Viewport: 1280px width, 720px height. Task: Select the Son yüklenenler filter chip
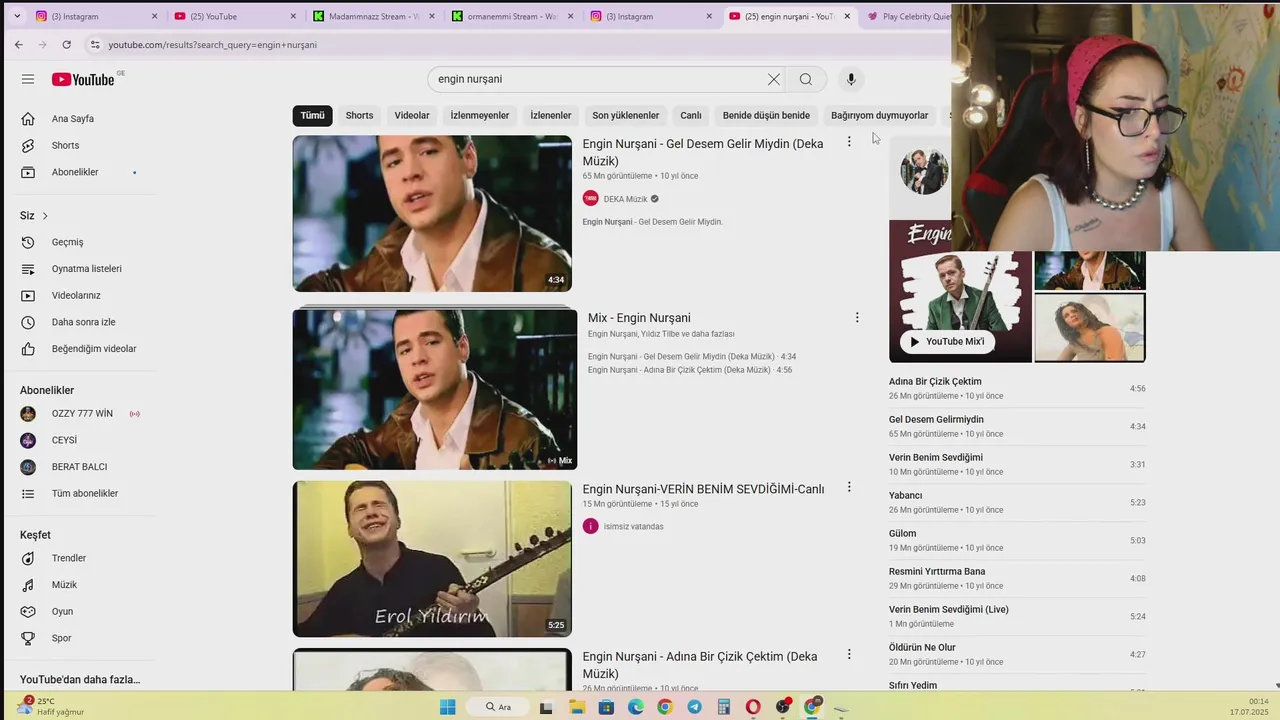pyautogui.click(x=626, y=116)
